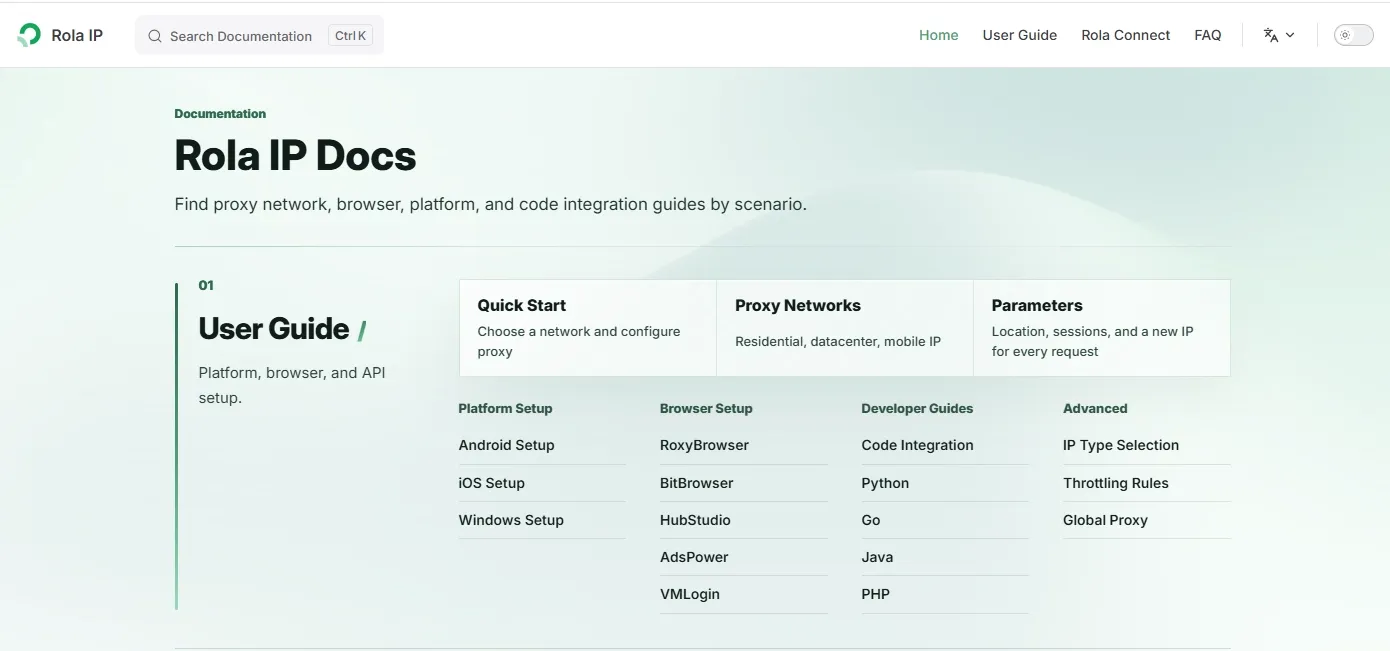The image size is (1390, 651).
Task: Click the Rola IP Docs title
Action: pyautogui.click(x=295, y=156)
